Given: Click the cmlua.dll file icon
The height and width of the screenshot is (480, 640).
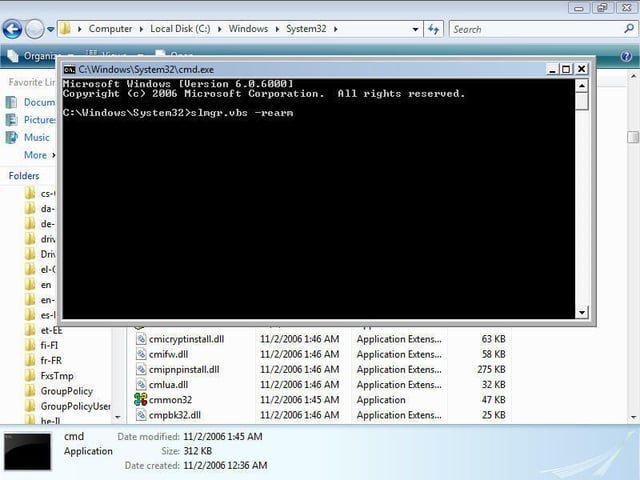Looking at the screenshot, I should 141,384.
